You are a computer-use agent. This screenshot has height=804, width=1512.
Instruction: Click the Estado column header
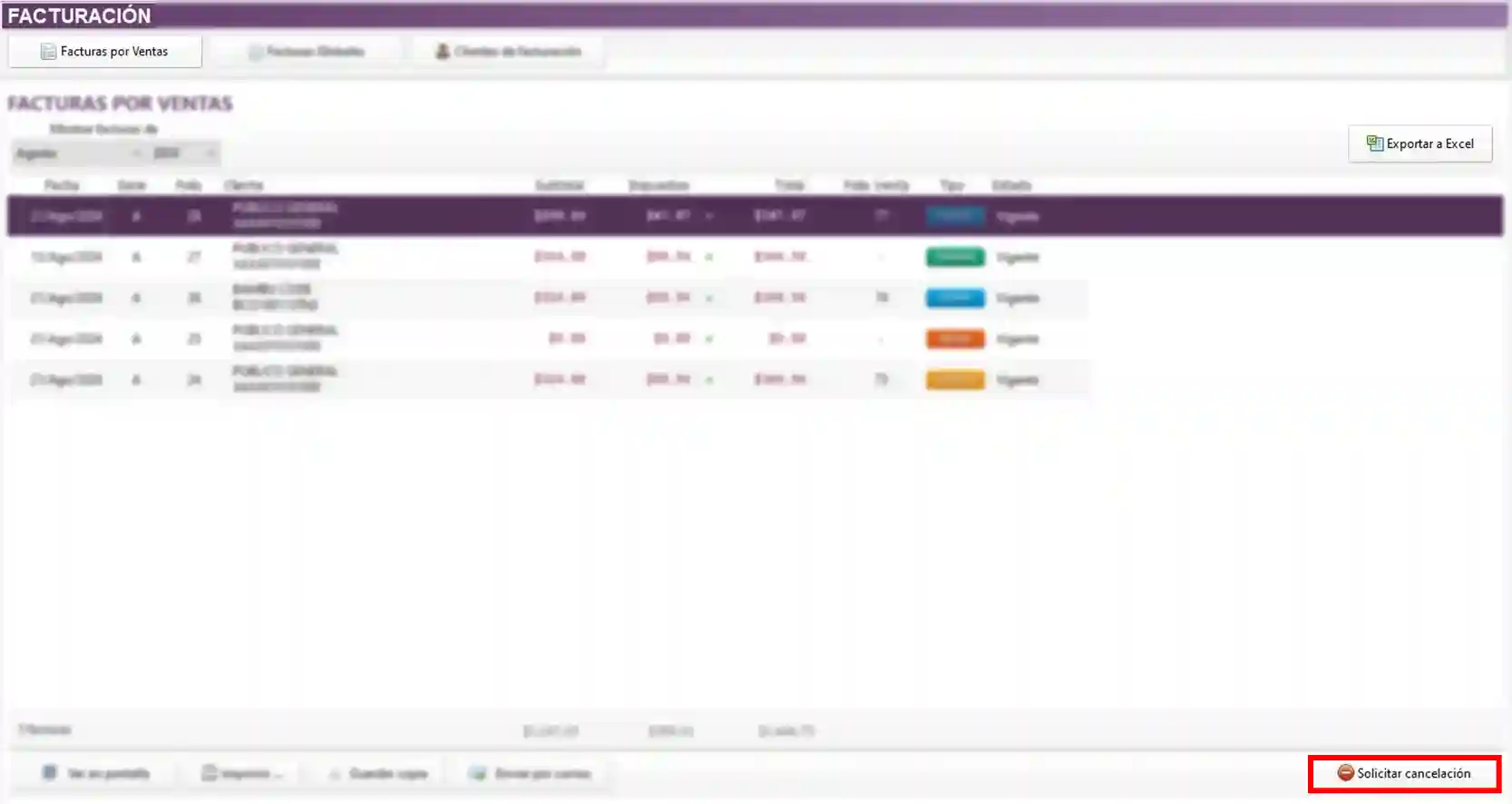tap(1011, 185)
